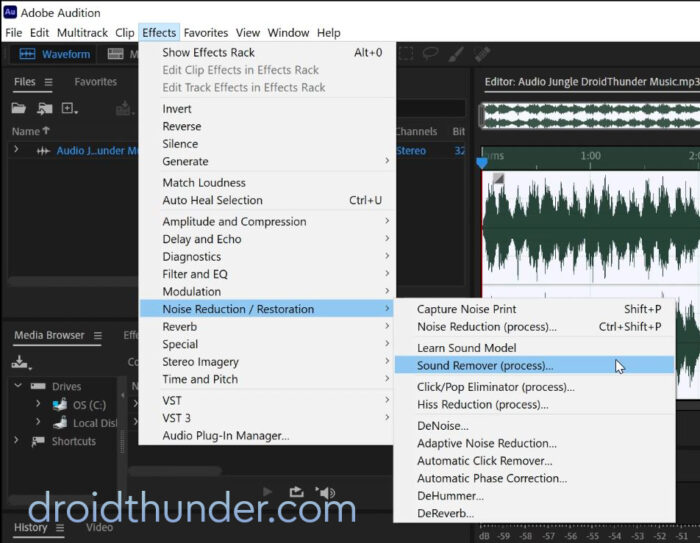Open Audio Plug-In Manager

tap(267, 436)
